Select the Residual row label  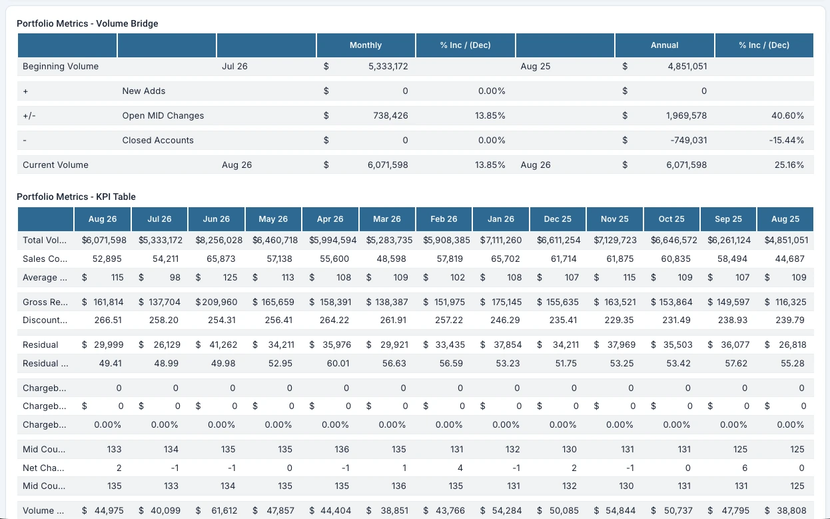point(40,345)
